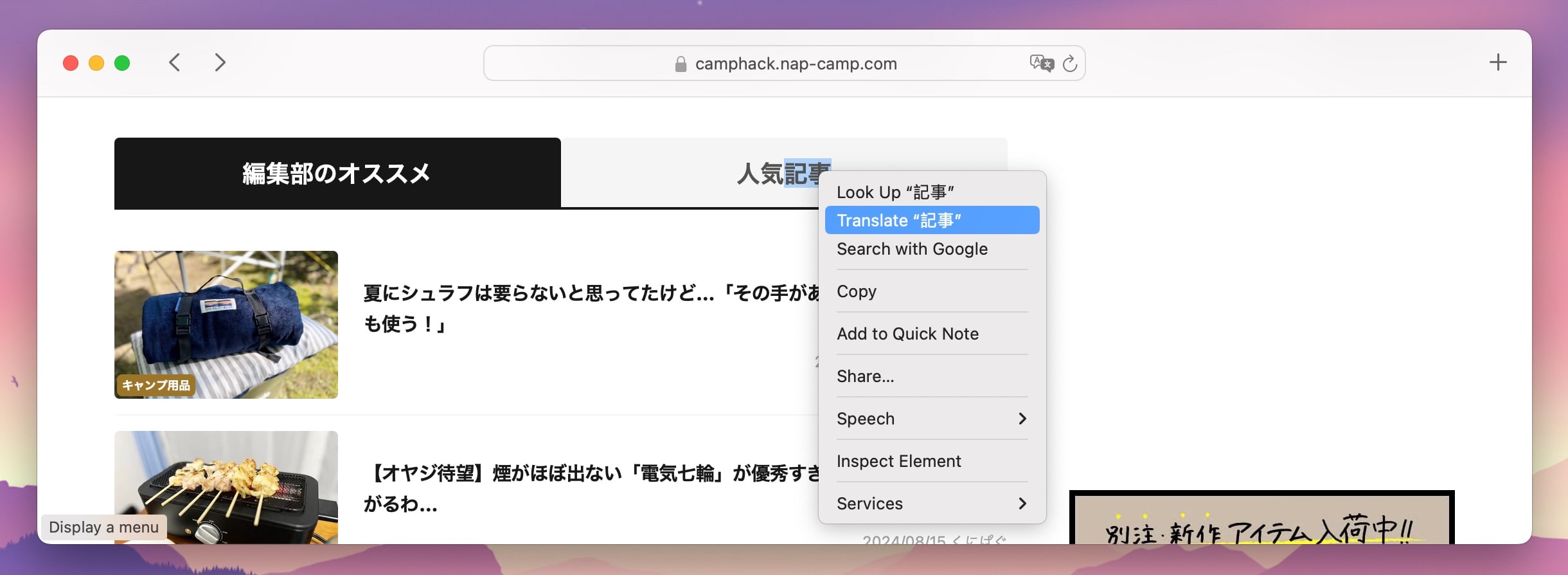Image resolution: width=1568 pixels, height=575 pixels.
Task: Choose Add to Quick Note
Action: click(932, 334)
